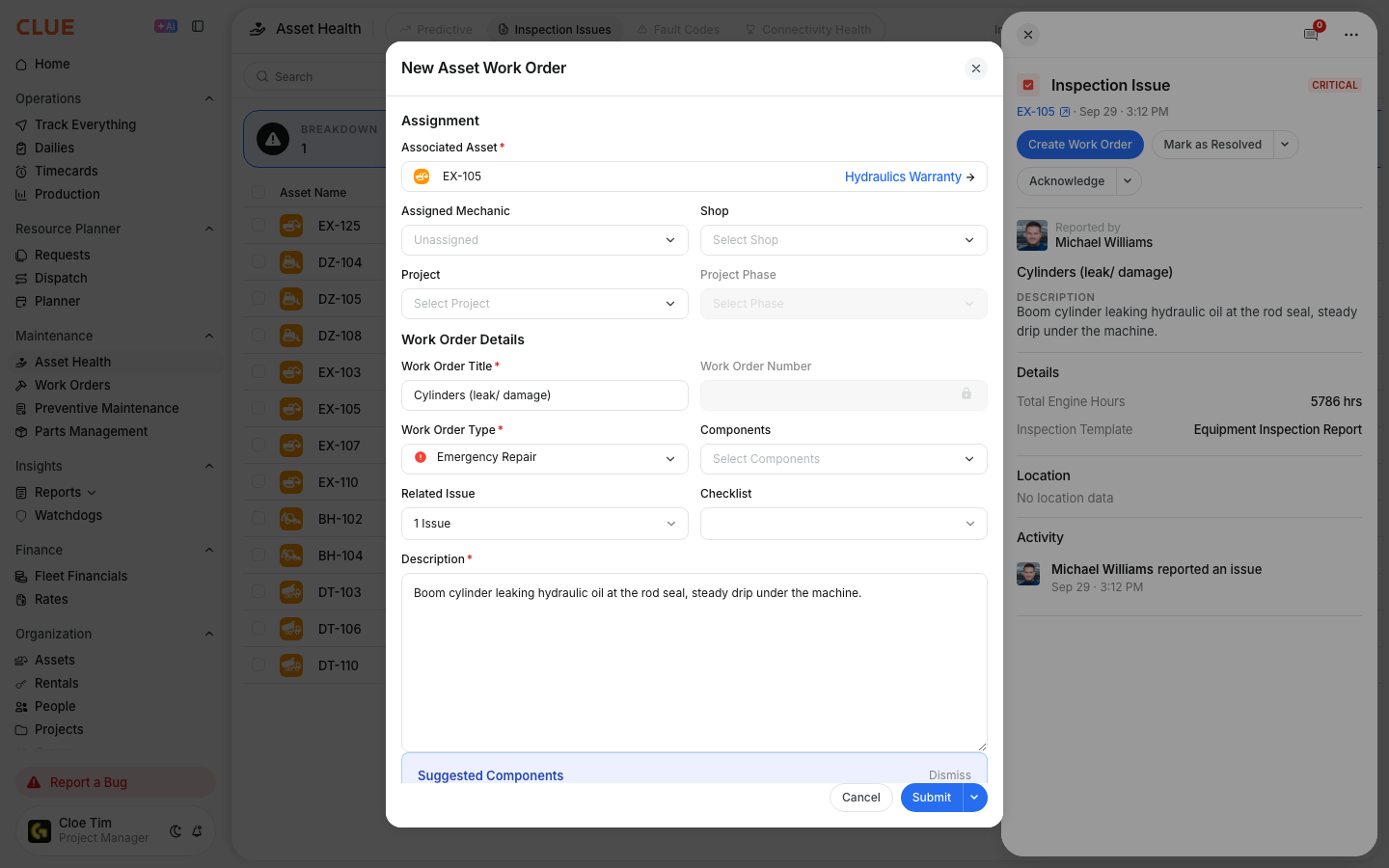Image resolution: width=1389 pixels, height=868 pixels.
Task: Check the EX-125 row checkbox
Action: [259, 225]
